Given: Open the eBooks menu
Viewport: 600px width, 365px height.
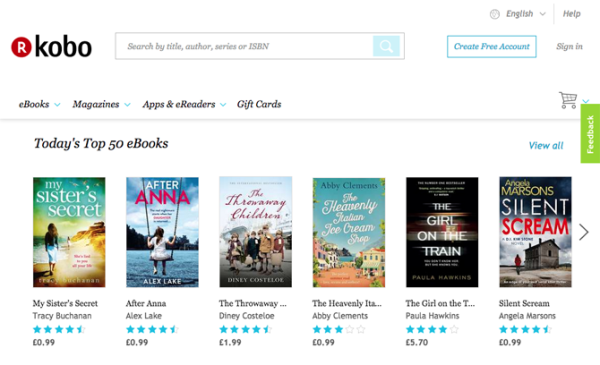Looking at the screenshot, I should [x=39, y=104].
